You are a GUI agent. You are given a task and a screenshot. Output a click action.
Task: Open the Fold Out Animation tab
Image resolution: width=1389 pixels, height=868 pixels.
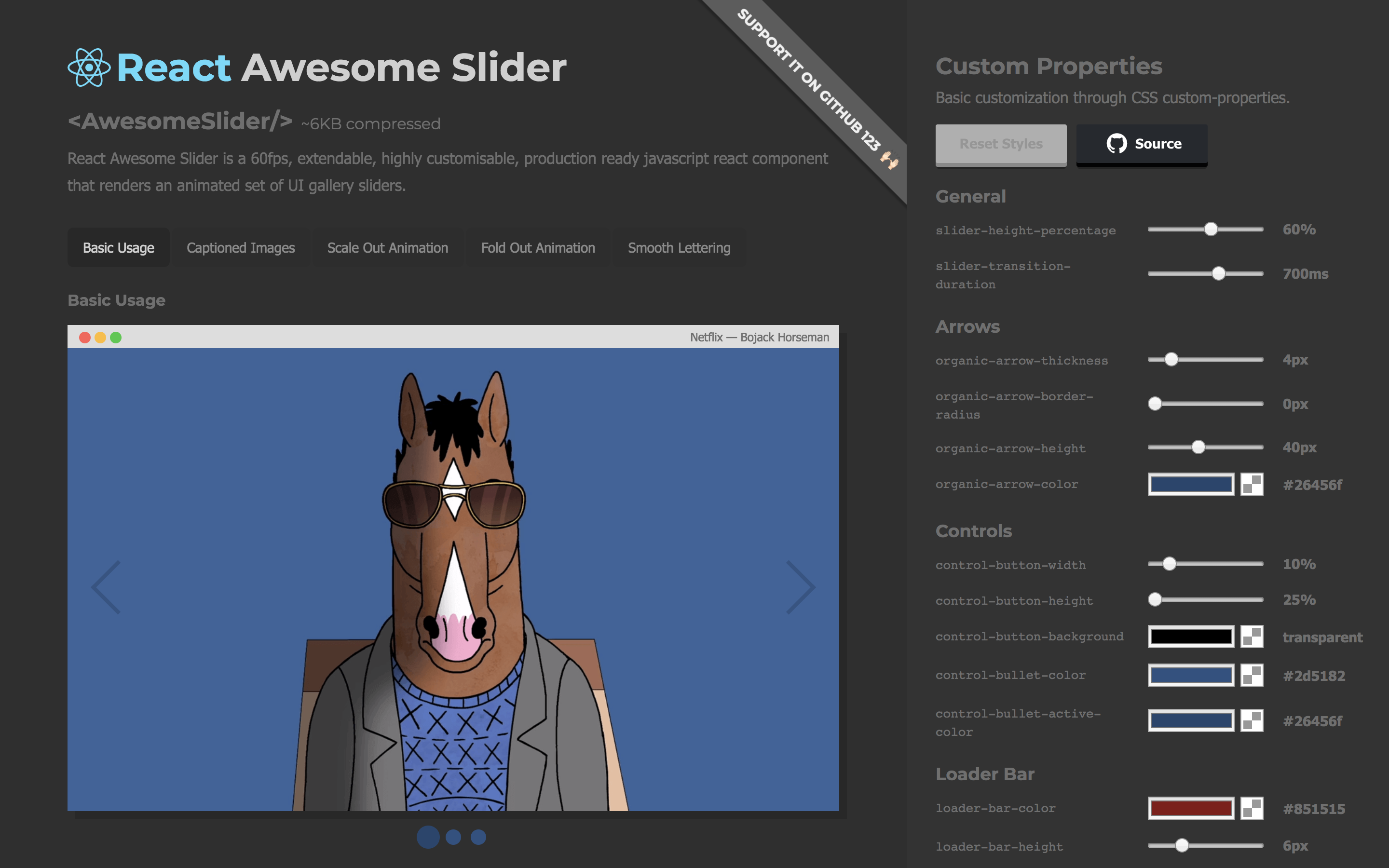point(538,248)
